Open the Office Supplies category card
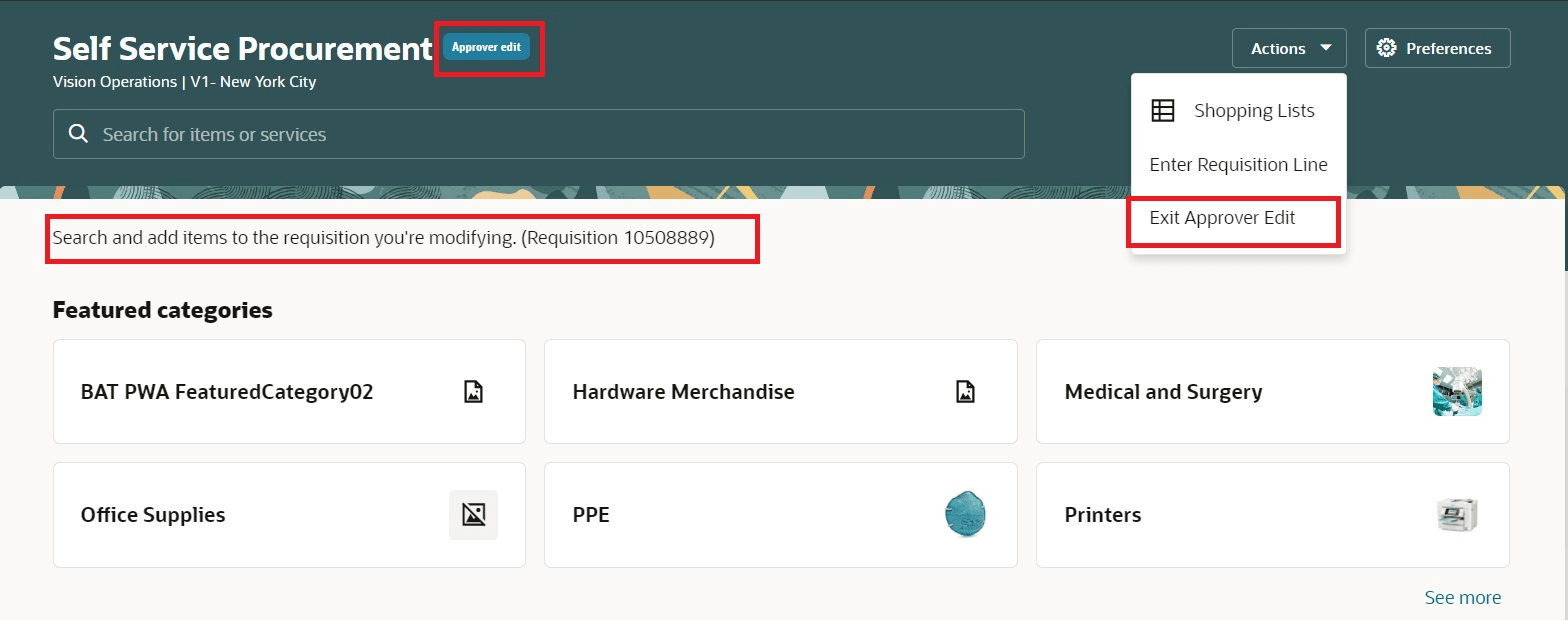The width and height of the screenshot is (1568, 621). click(x=289, y=515)
